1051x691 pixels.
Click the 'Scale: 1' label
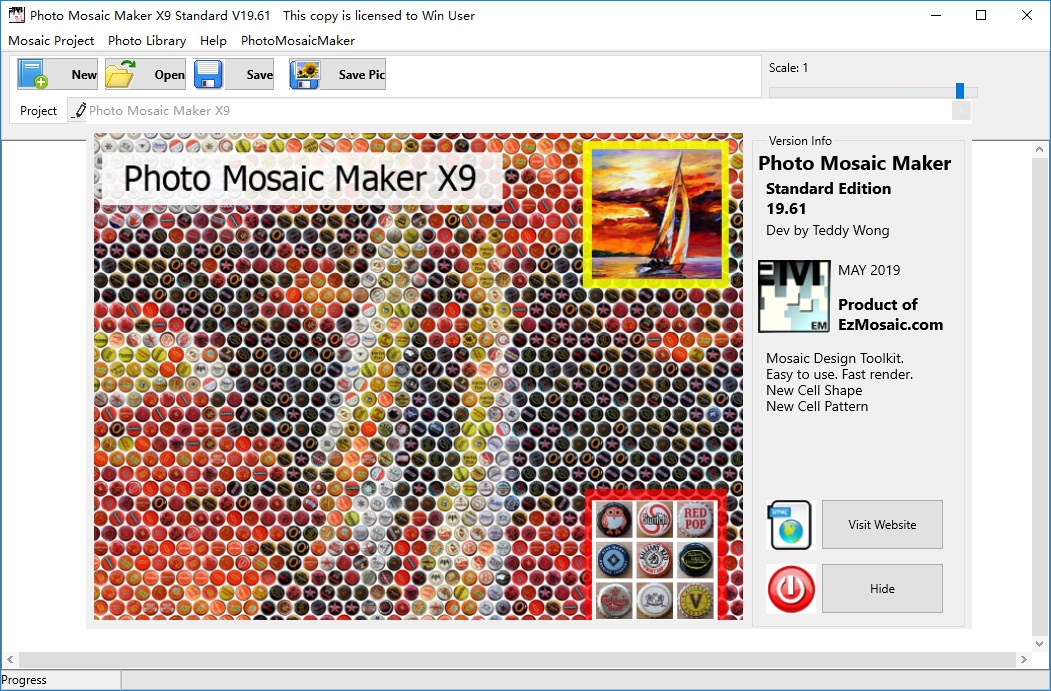point(788,68)
